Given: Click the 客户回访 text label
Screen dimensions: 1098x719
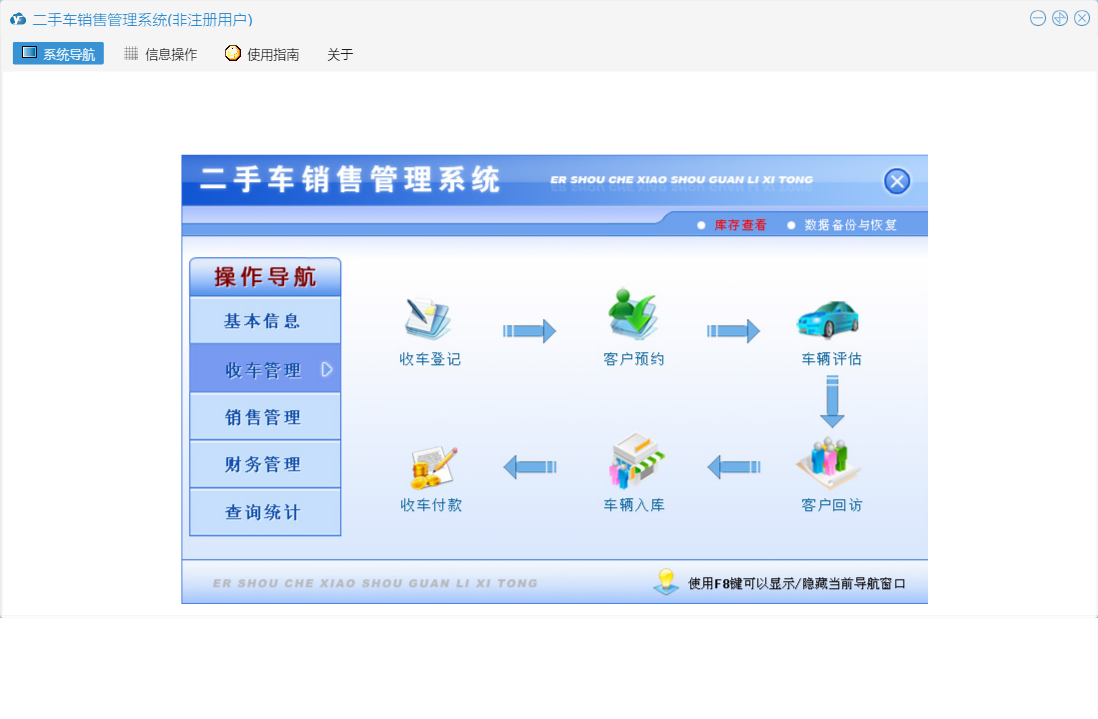Looking at the screenshot, I should click(831, 505).
